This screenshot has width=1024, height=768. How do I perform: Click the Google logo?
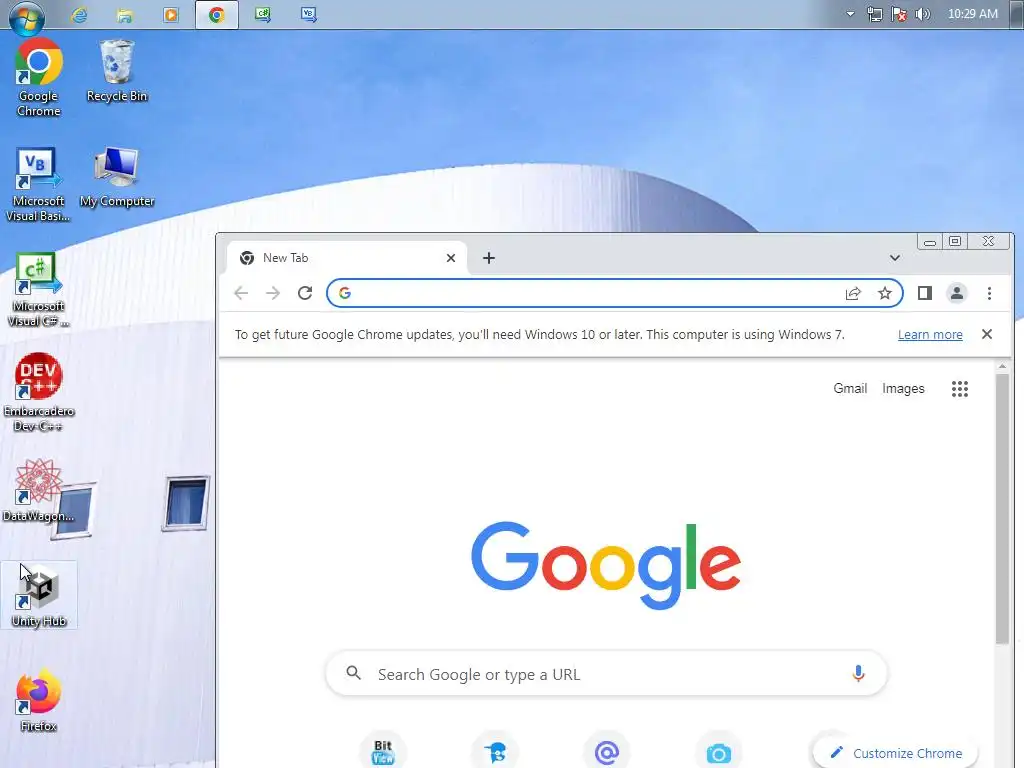point(606,564)
